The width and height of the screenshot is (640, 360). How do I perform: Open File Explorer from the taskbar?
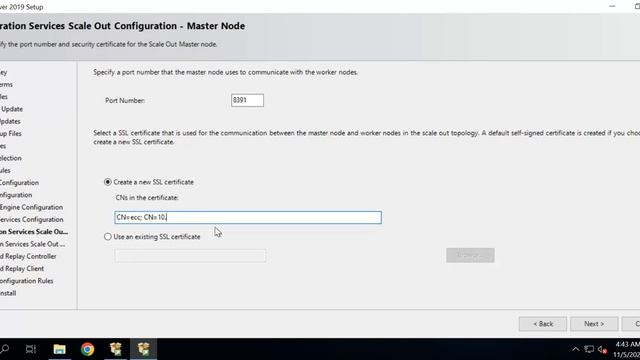click(x=60, y=349)
